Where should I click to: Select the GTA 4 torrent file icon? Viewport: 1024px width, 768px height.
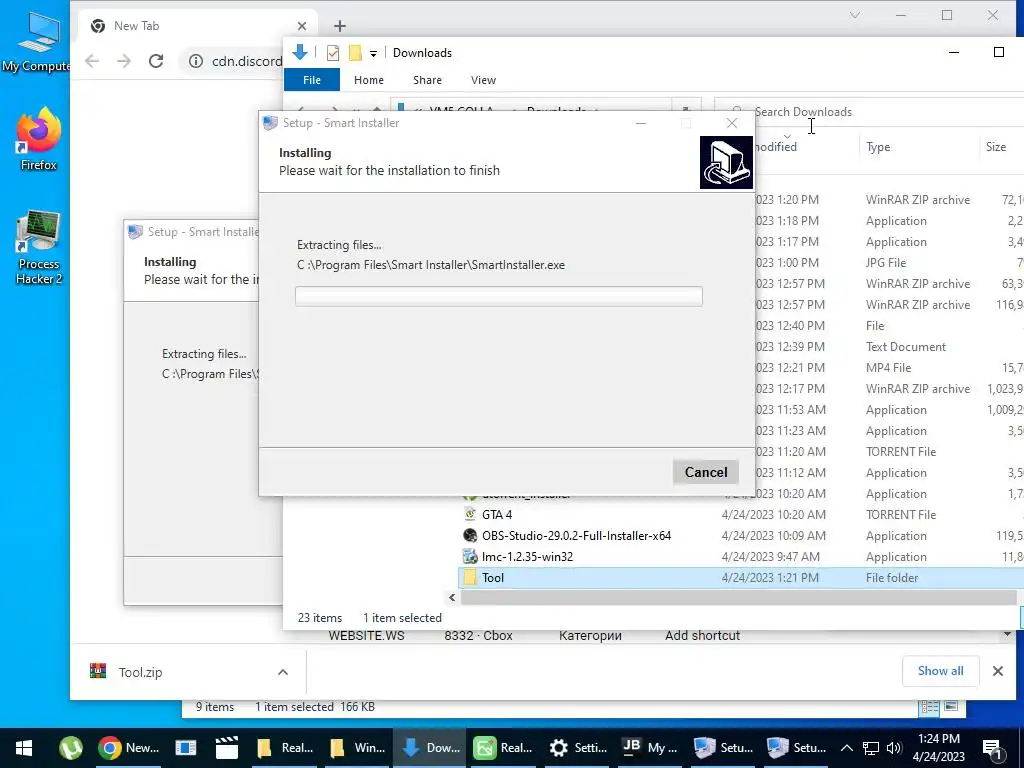pyautogui.click(x=470, y=515)
